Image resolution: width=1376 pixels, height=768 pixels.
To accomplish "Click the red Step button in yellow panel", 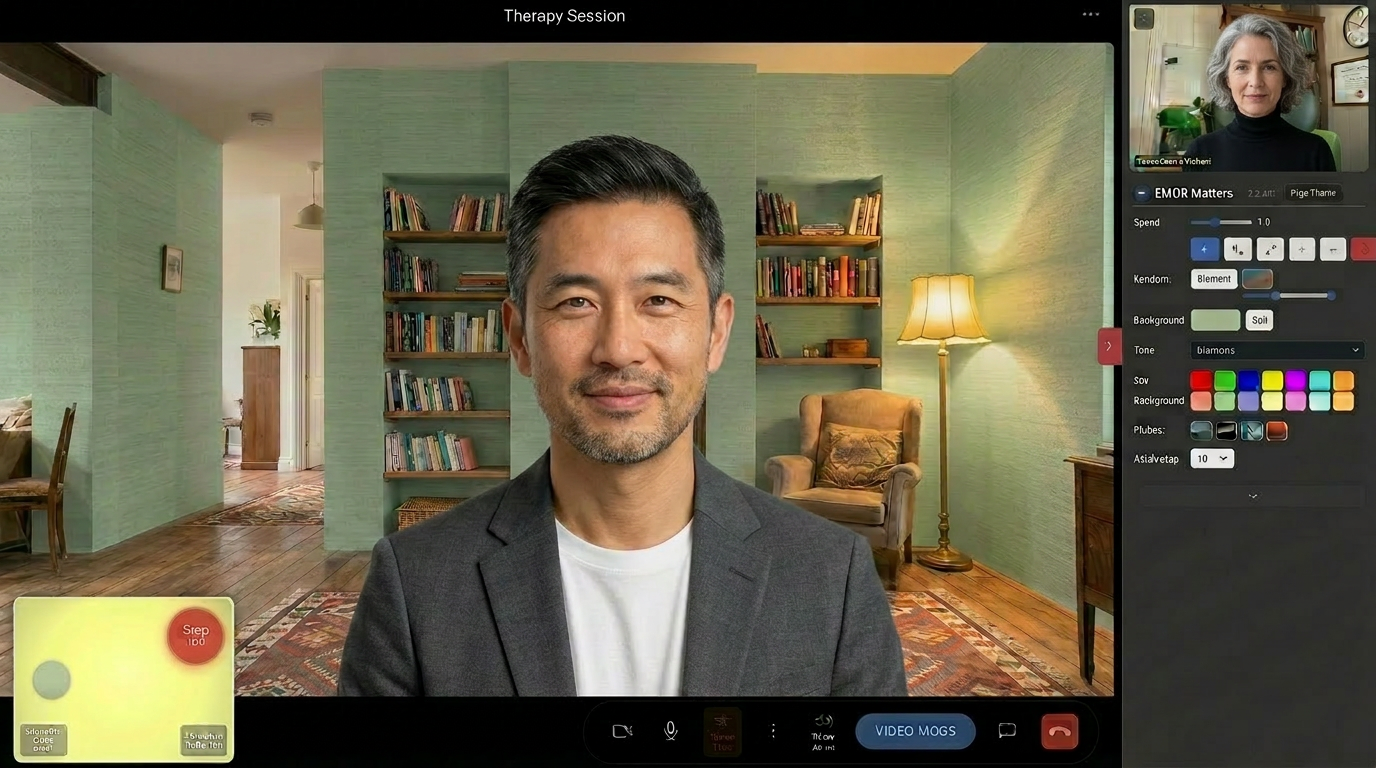I will [x=196, y=636].
